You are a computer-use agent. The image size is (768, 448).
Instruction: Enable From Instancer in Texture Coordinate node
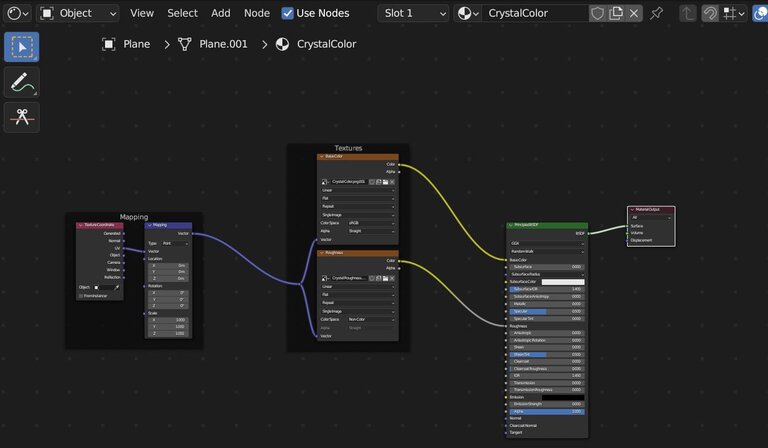tap(81, 295)
